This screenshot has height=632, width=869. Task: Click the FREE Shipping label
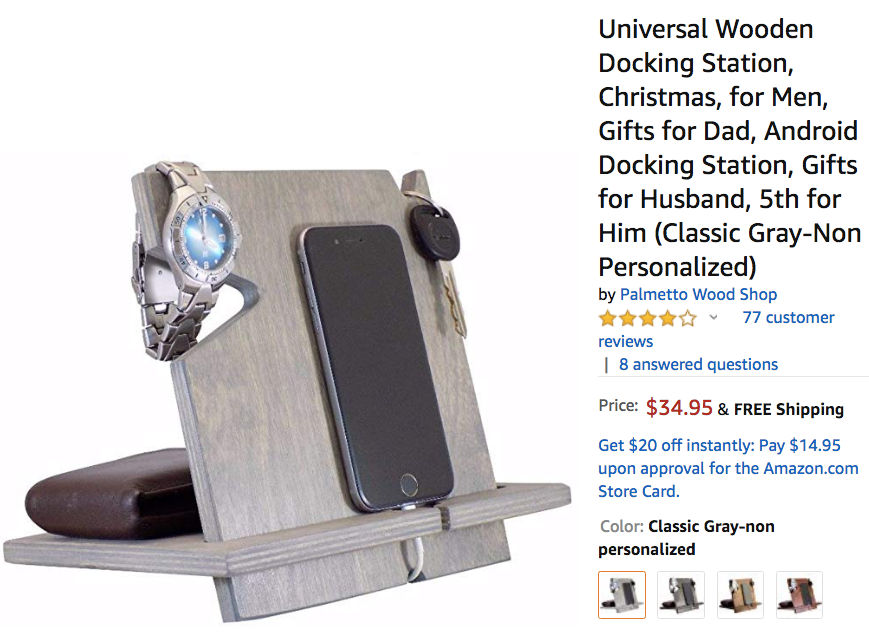(789, 409)
